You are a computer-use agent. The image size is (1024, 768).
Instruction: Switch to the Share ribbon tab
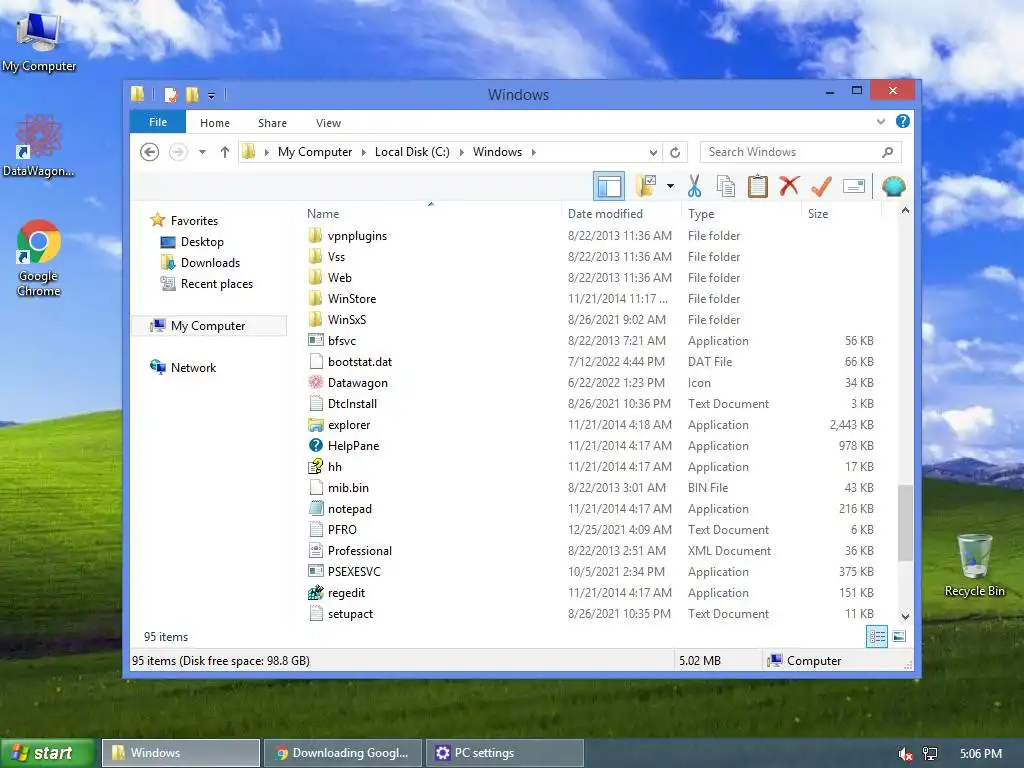pos(272,123)
